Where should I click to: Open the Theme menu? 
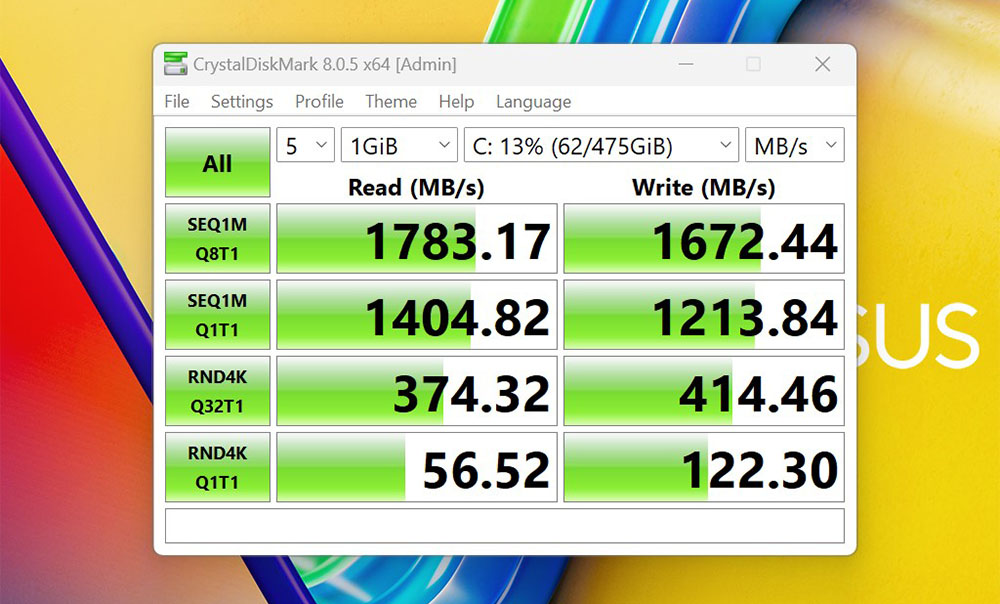point(391,101)
